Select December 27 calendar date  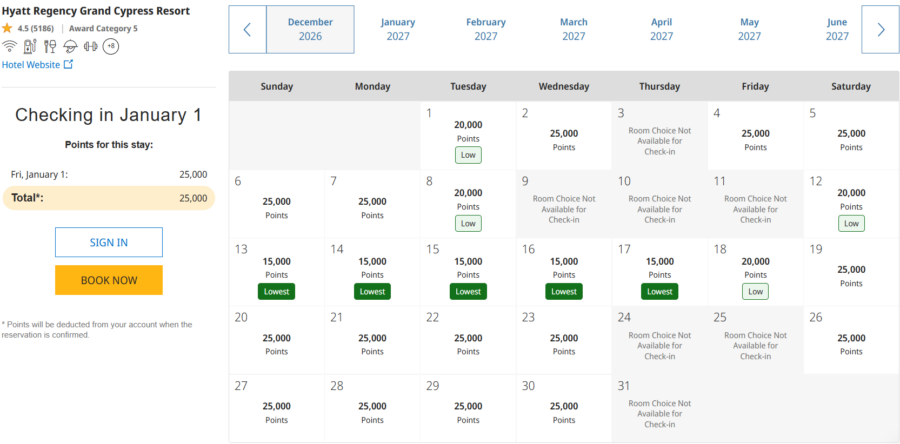pyautogui.click(x=277, y=408)
